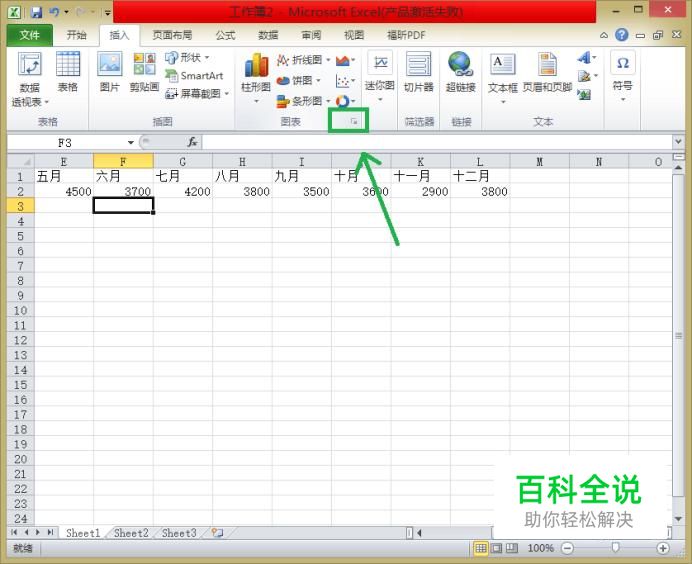
Task: Open the Shapes (形状) gallery
Action: [187, 57]
